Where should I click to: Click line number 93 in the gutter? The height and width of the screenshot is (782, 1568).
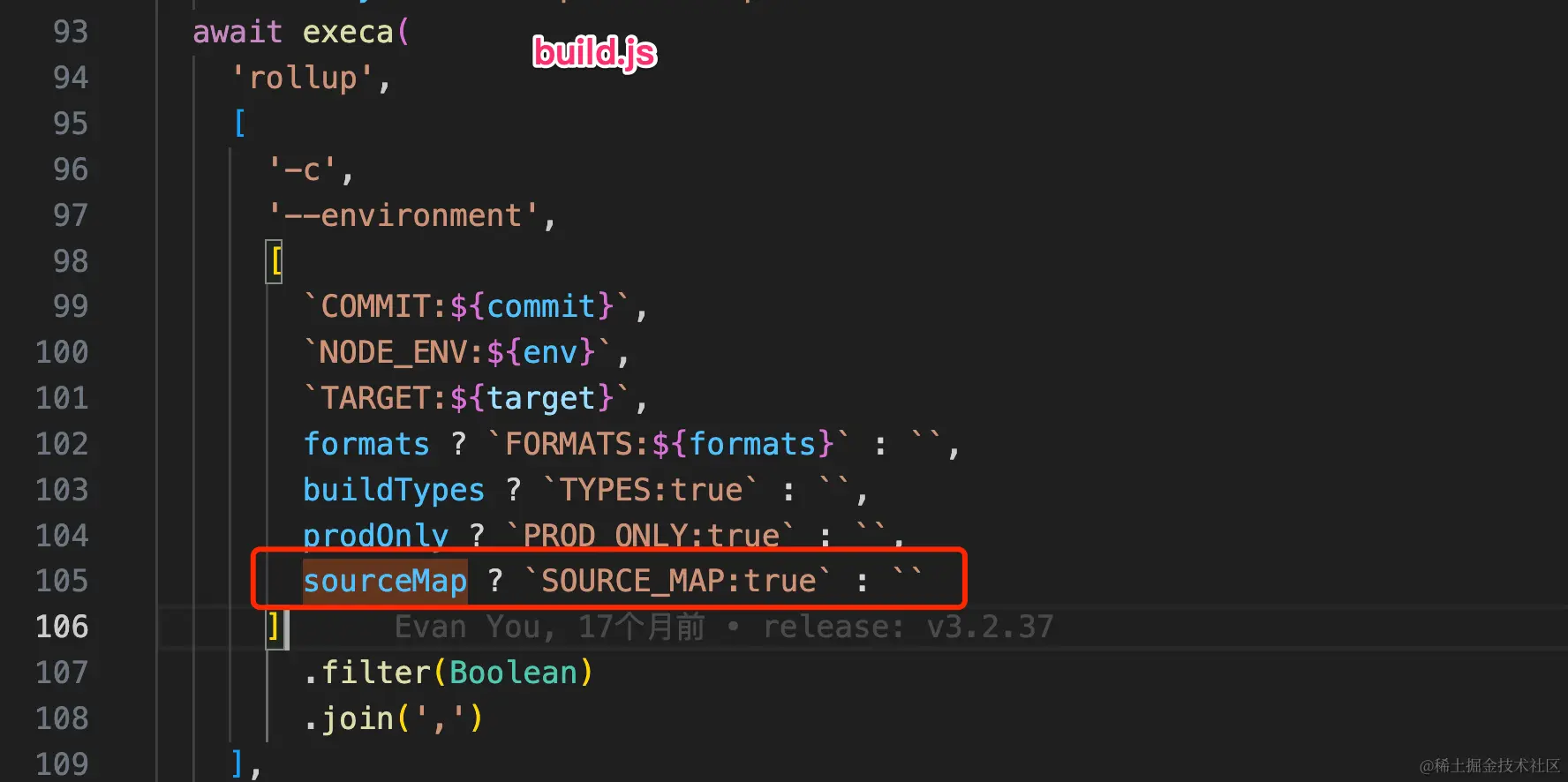[71, 32]
